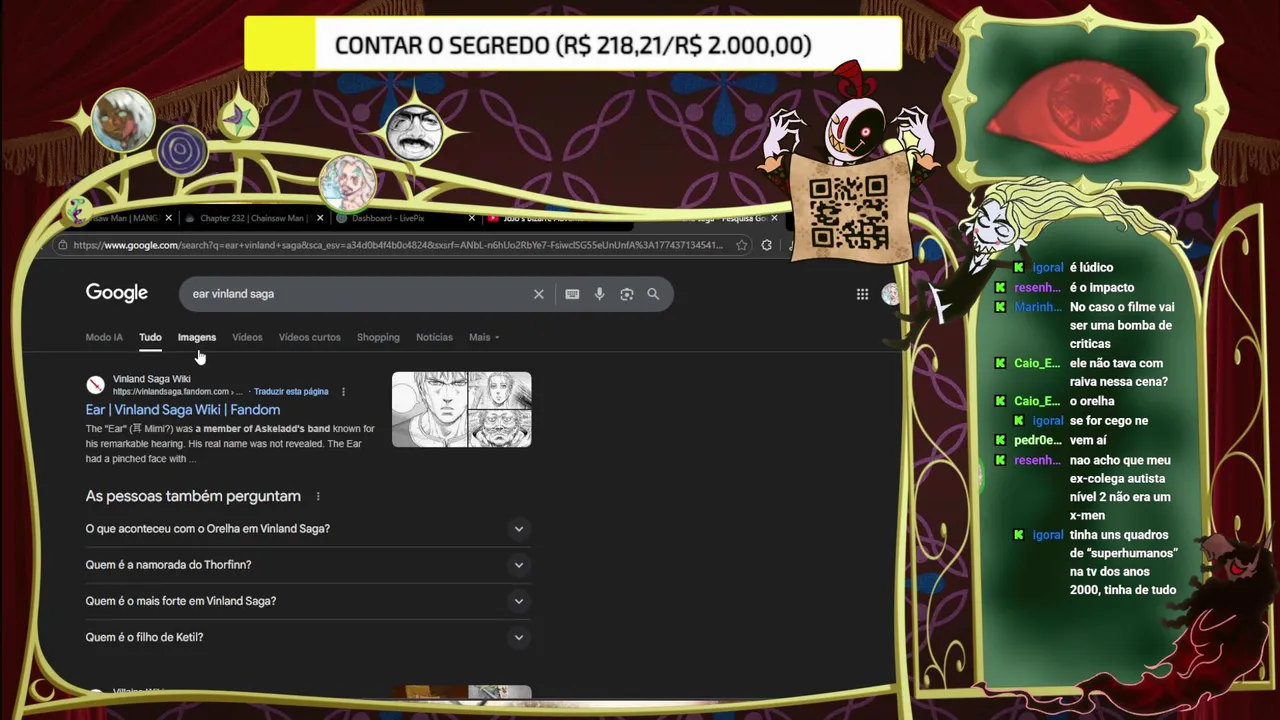
Task: Open the on-screen keyboard input tool
Action: tap(572, 294)
